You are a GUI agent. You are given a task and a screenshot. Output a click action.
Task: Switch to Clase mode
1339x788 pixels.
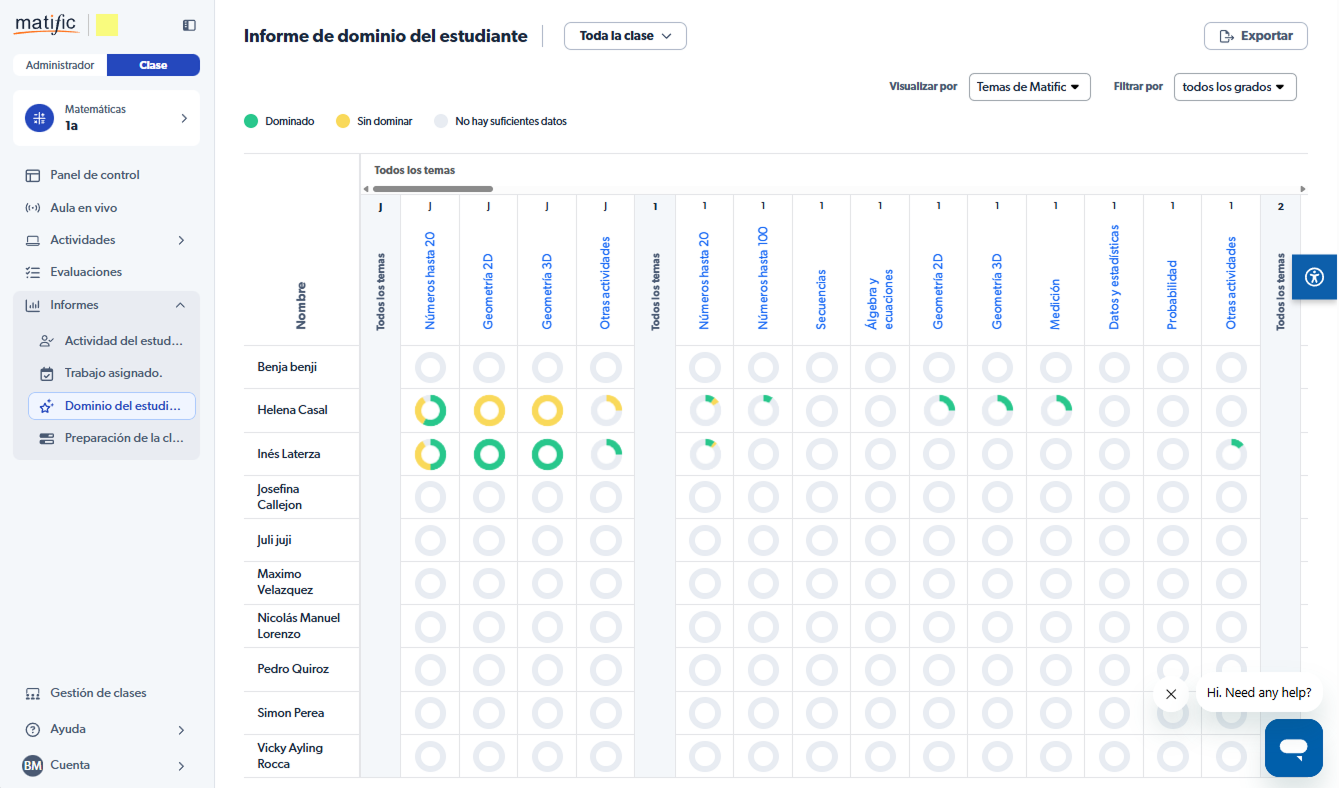[x=153, y=65]
